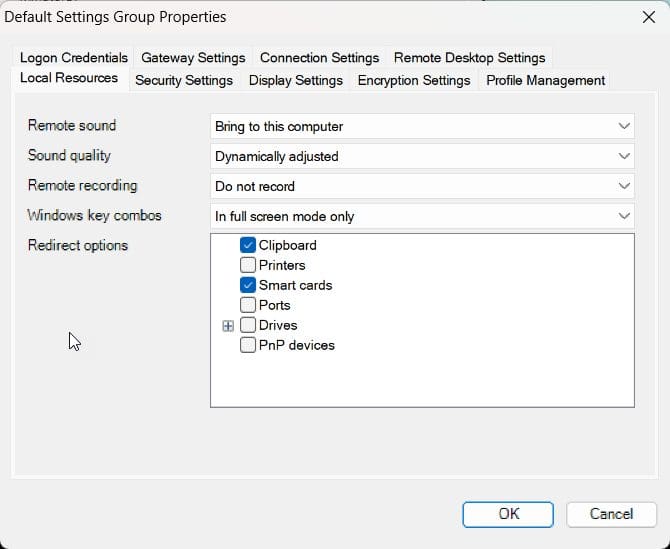Click the Remote recording label
Image resolution: width=670 pixels, height=549 pixels.
[82, 186]
